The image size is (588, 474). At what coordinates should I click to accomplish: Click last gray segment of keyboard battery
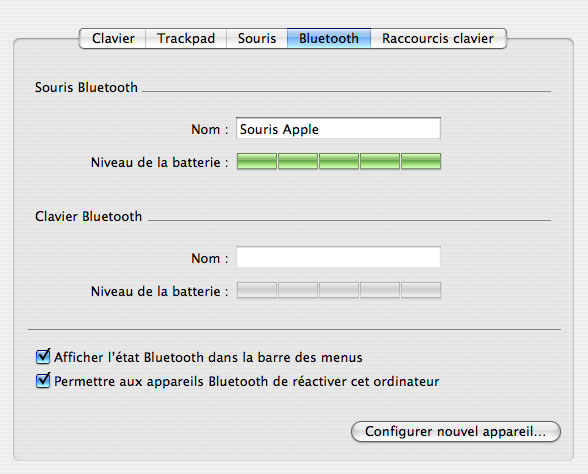pyautogui.click(x=421, y=290)
